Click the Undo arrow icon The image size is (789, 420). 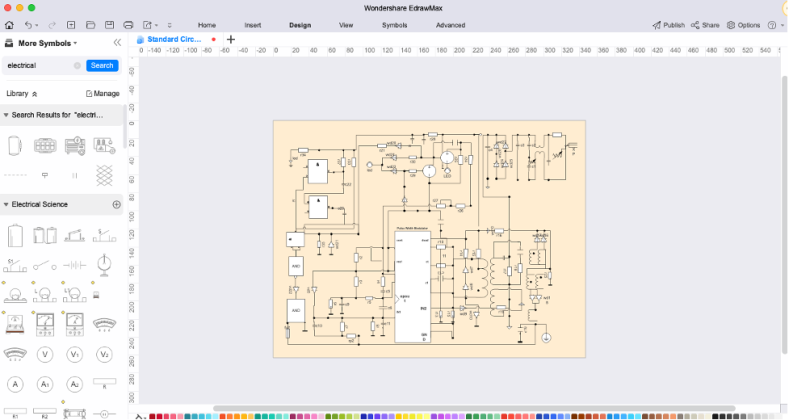pyautogui.click(x=29, y=24)
